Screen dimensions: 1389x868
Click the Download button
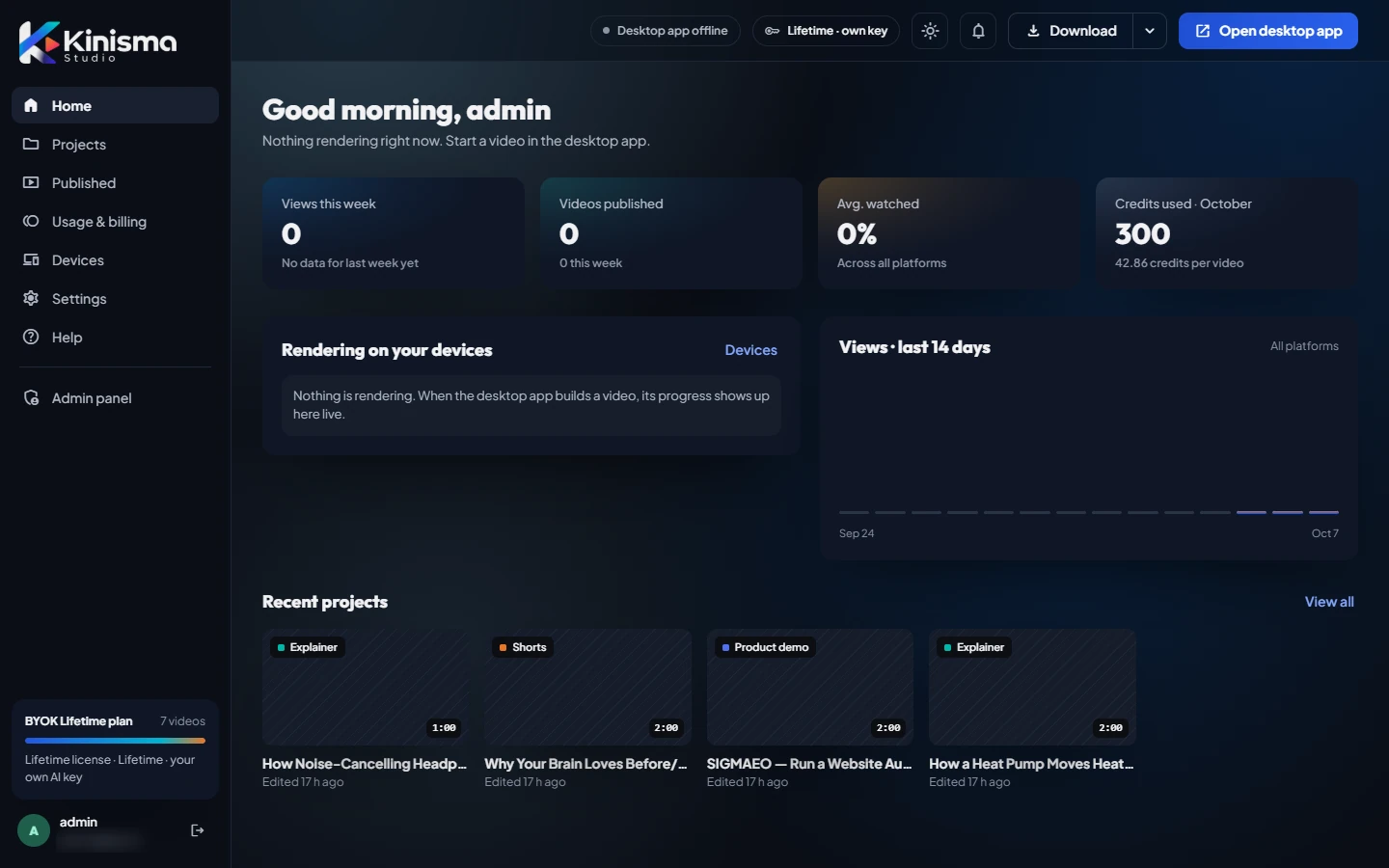(x=1071, y=31)
